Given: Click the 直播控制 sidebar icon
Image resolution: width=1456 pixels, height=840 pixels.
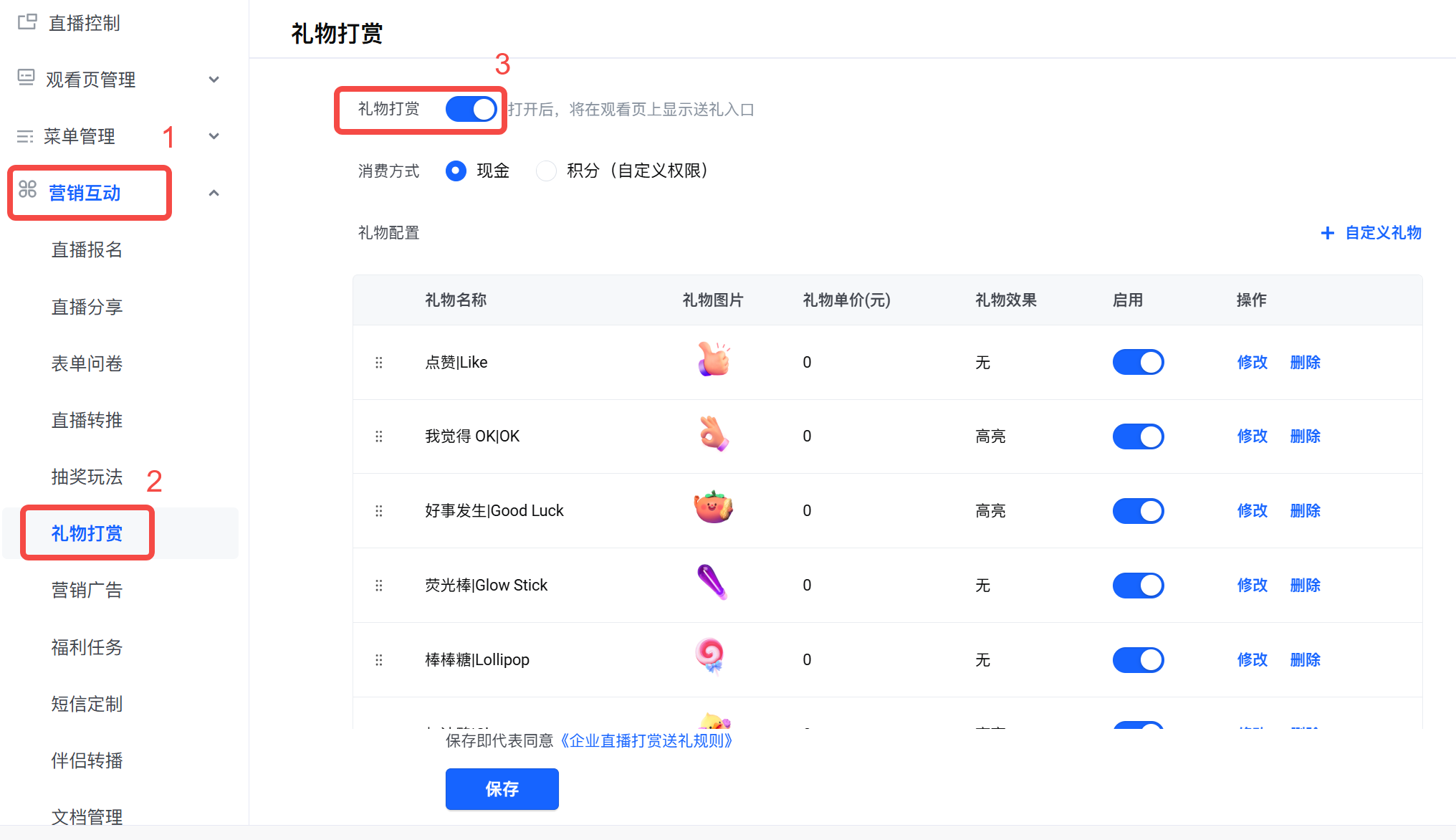Looking at the screenshot, I should tap(27, 22).
